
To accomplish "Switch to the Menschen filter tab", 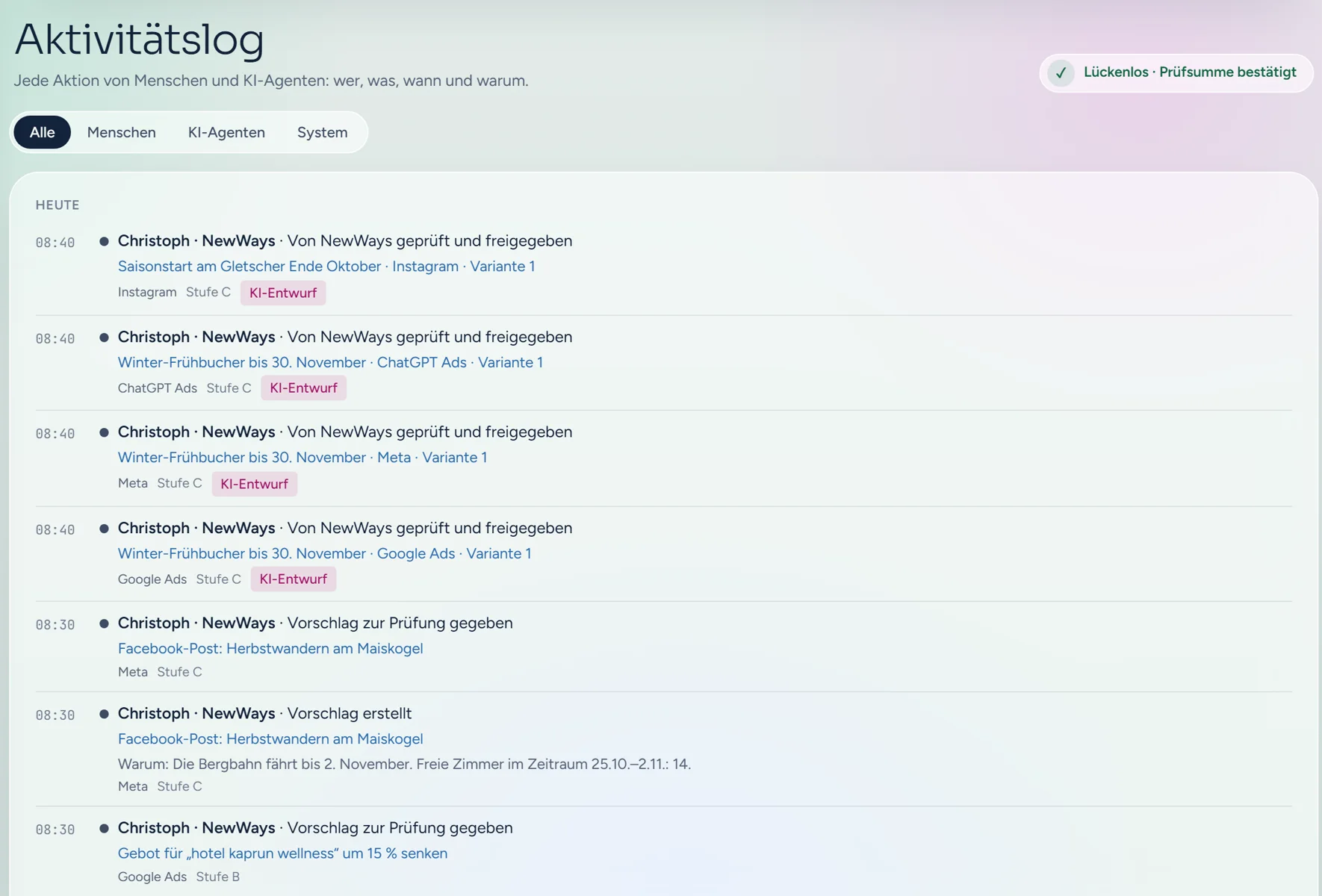I will (x=122, y=132).
